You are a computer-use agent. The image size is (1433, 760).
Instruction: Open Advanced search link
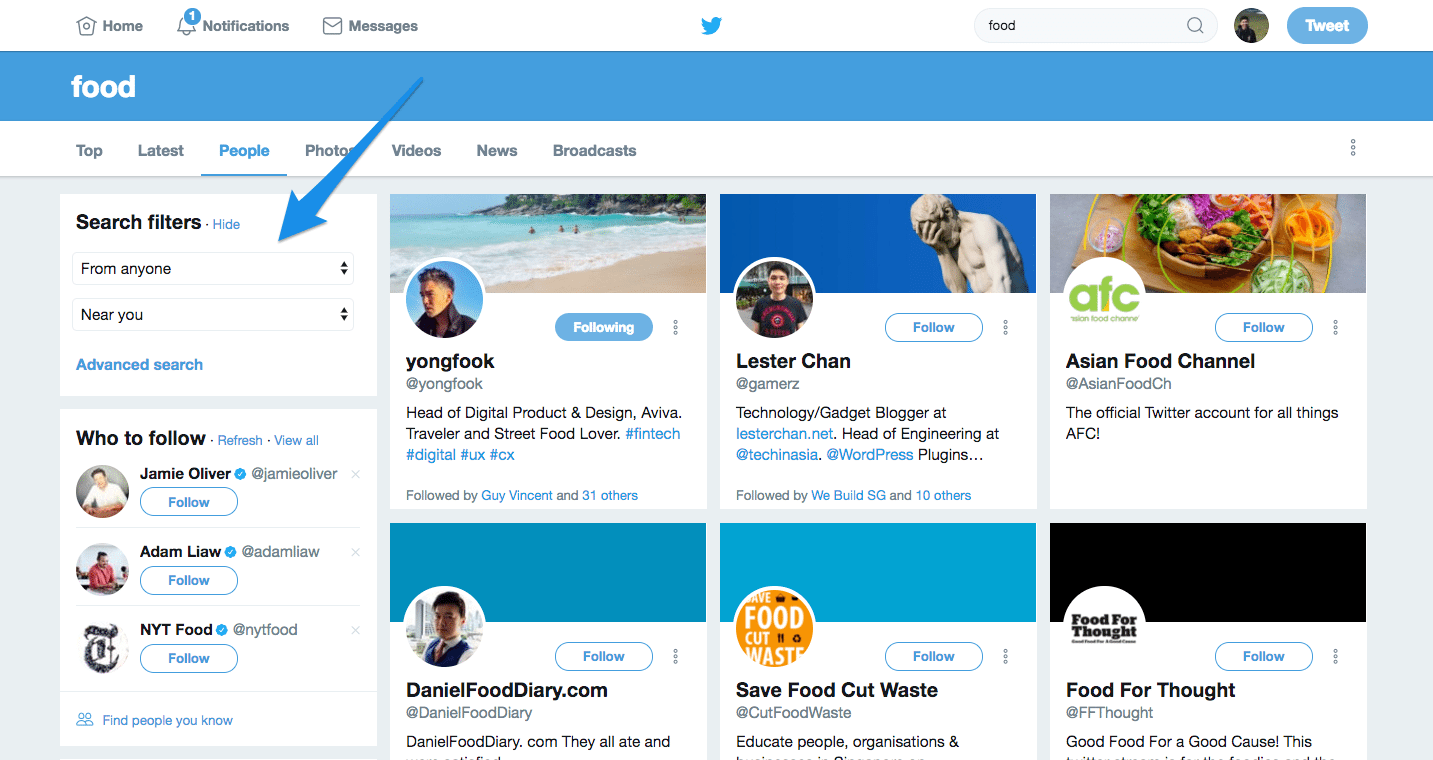click(139, 364)
